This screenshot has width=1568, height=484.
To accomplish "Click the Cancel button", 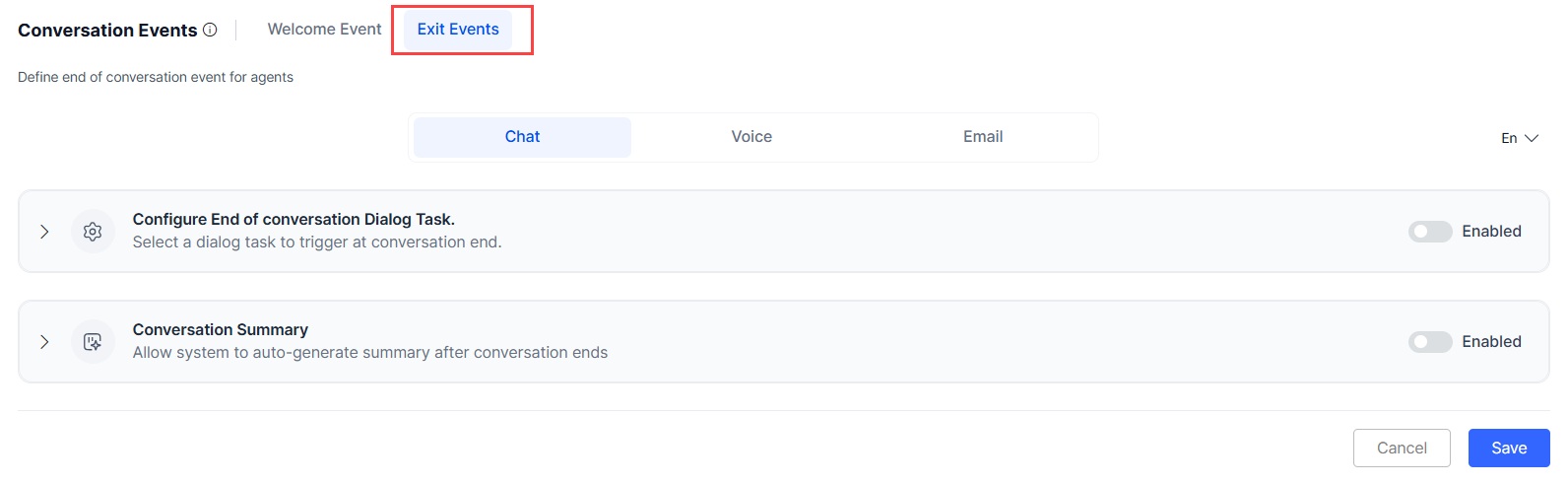I will (x=1402, y=448).
